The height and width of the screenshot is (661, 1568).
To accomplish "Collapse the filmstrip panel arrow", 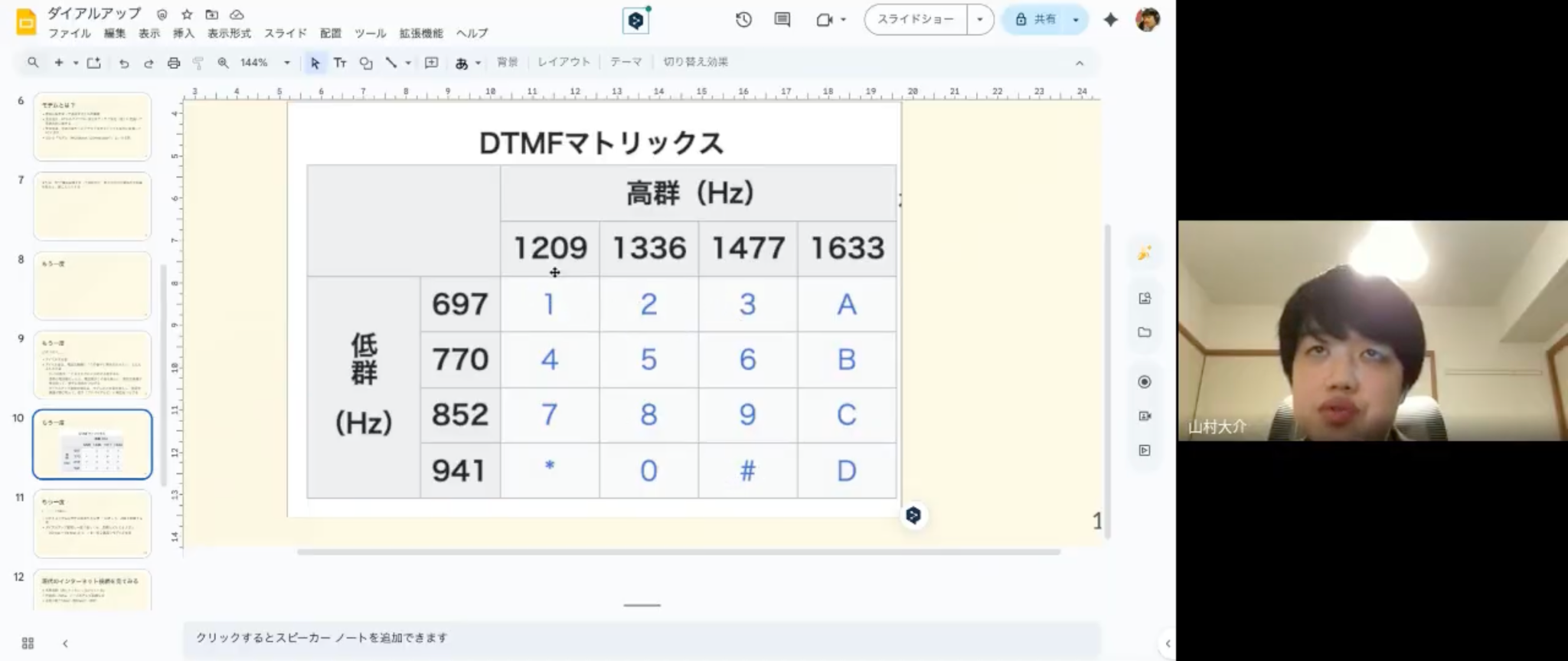I will [65, 643].
